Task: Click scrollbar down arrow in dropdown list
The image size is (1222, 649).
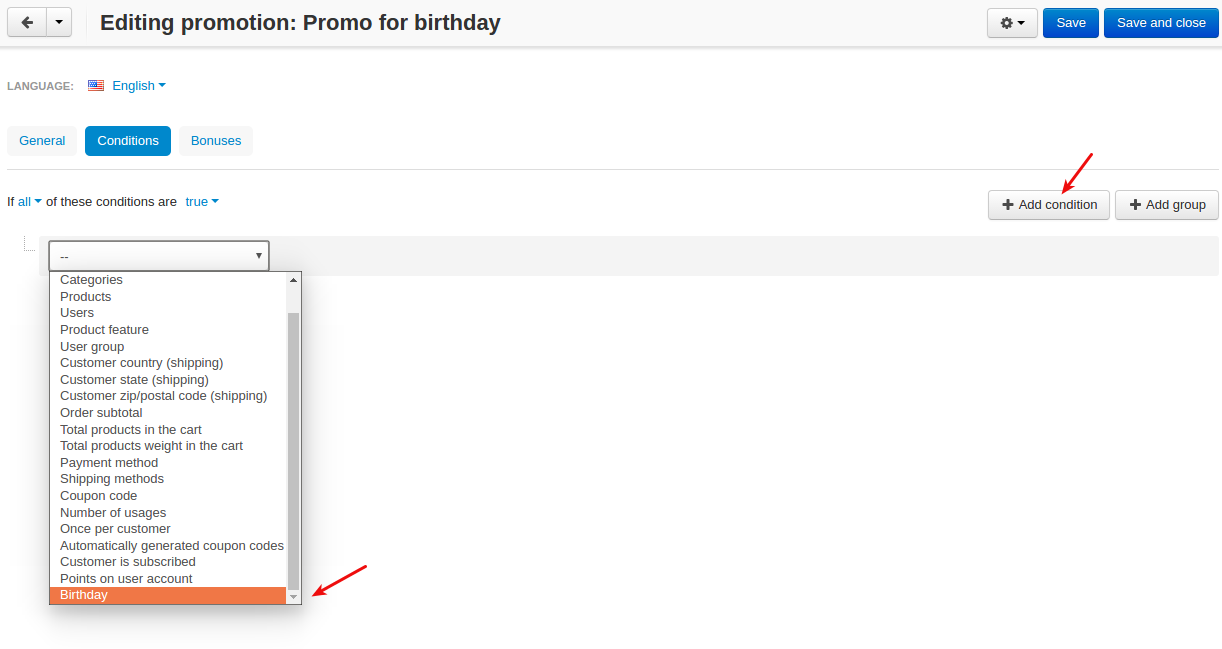Action: [x=293, y=596]
